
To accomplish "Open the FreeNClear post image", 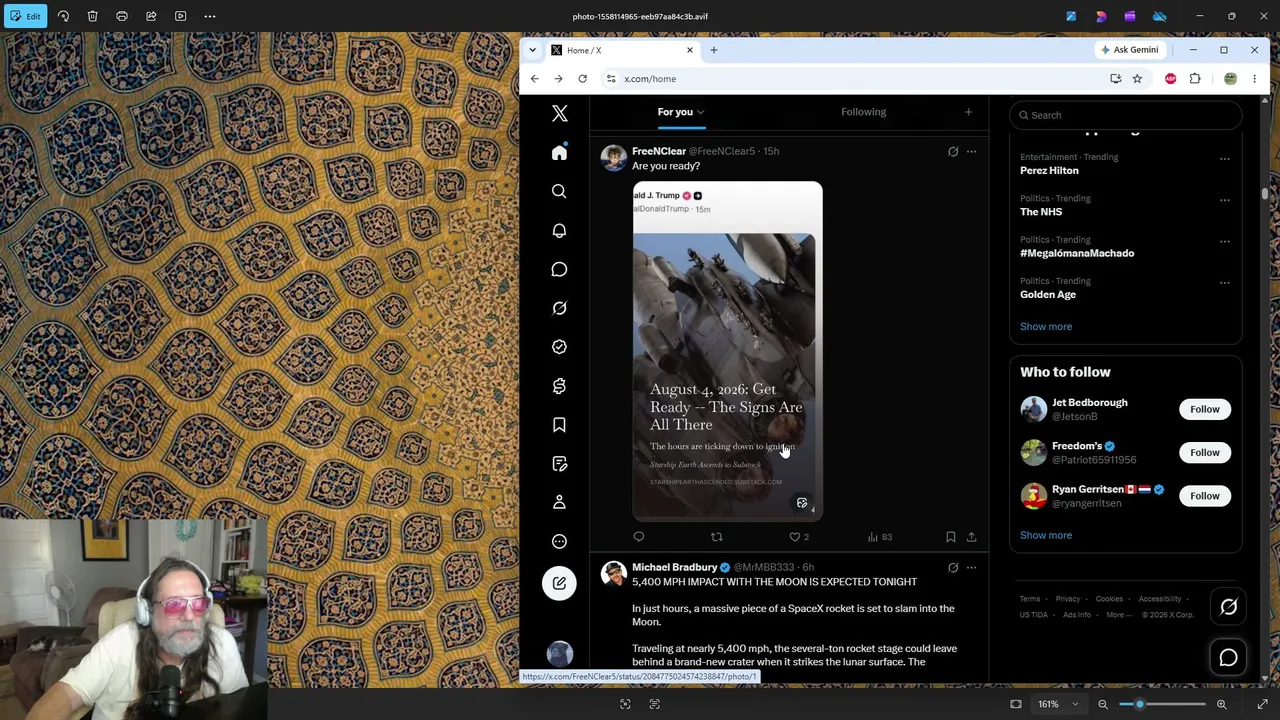I will pos(727,351).
